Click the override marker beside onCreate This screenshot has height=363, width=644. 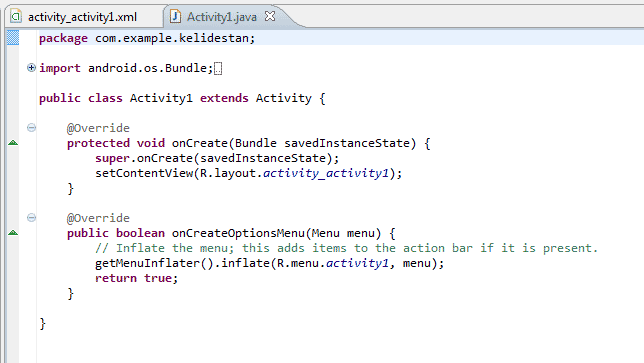[x=13, y=142]
